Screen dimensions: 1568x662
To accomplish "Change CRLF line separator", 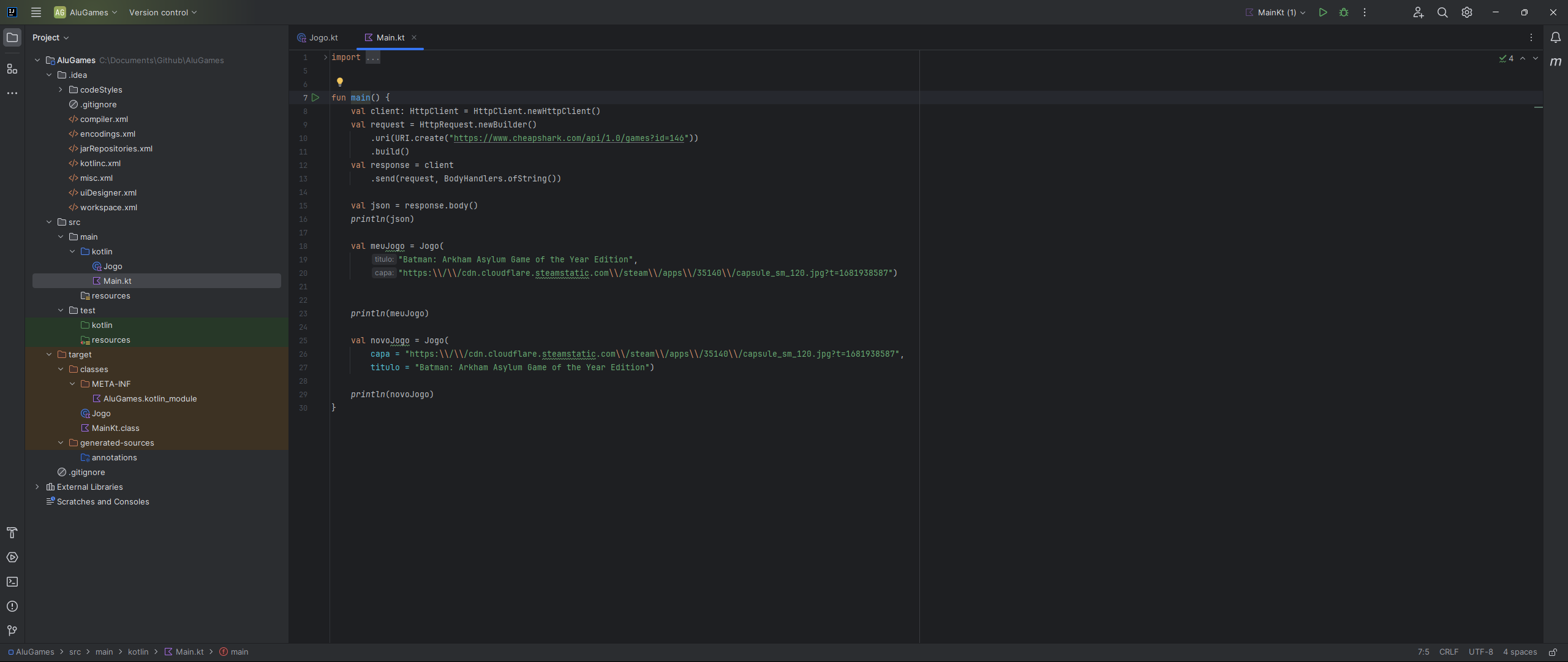I will (x=1449, y=652).
